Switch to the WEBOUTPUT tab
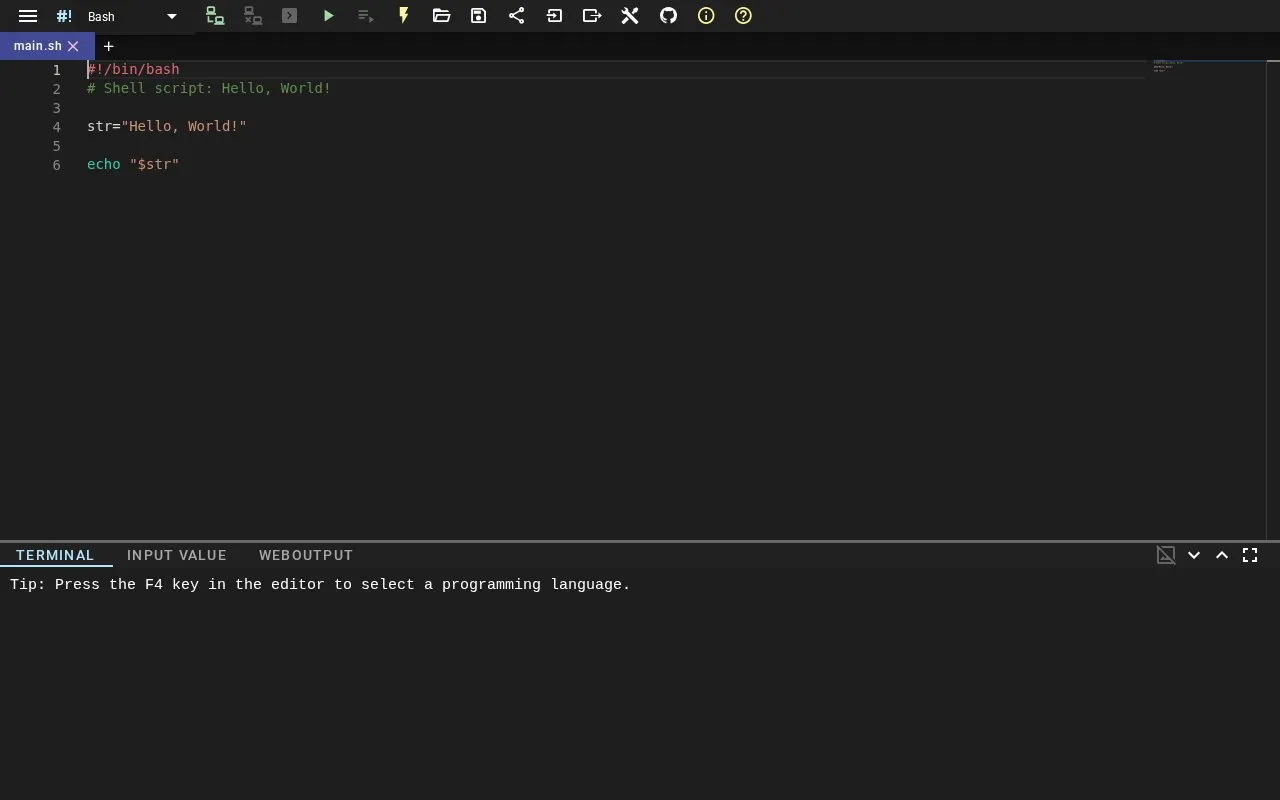Image resolution: width=1280 pixels, height=800 pixels. [x=306, y=555]
